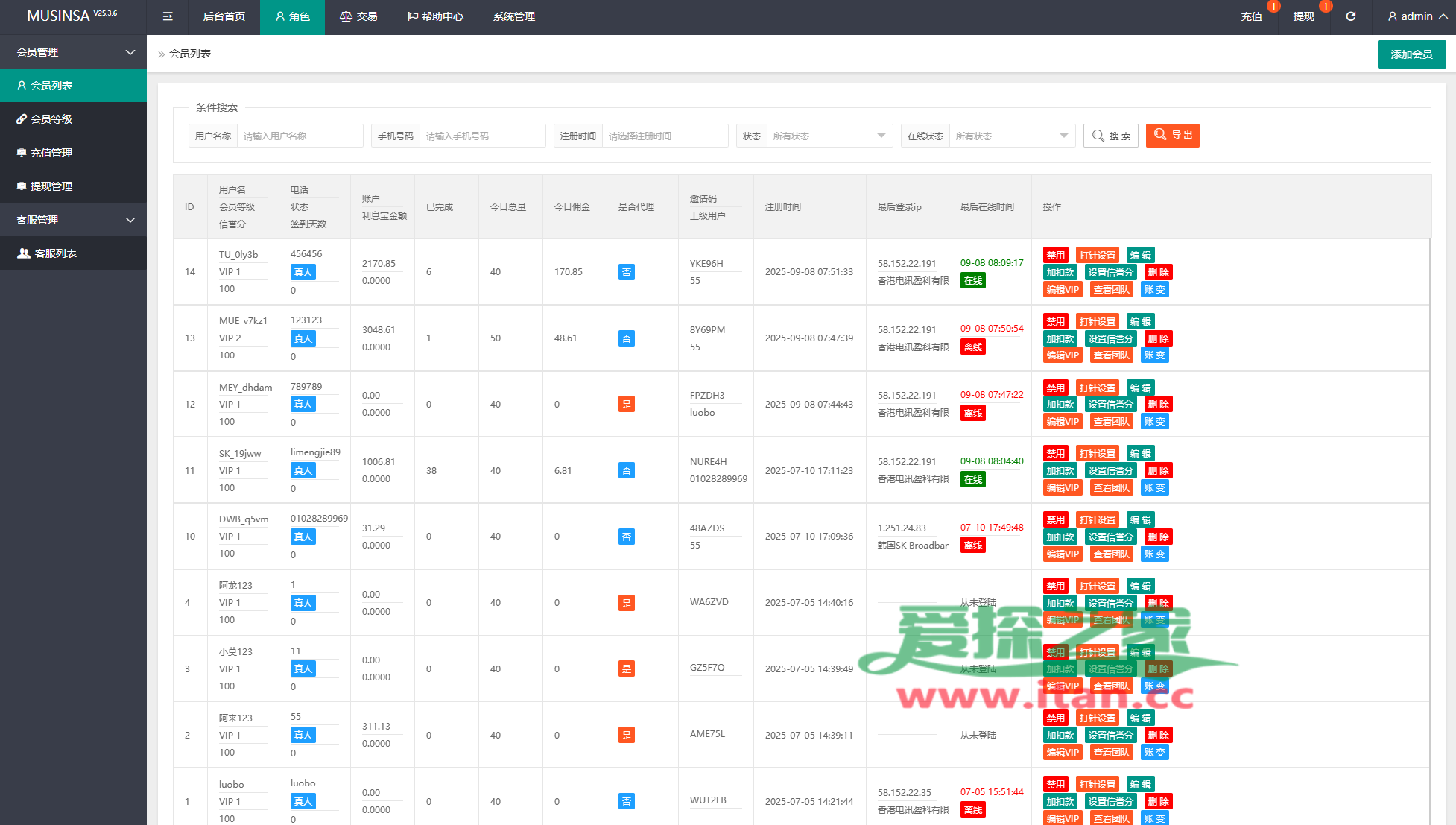The width and height of the screenshot is (1456, 825).
Task: Click the 提现 notification item with badge
Action: click(x=1303, y=16)
